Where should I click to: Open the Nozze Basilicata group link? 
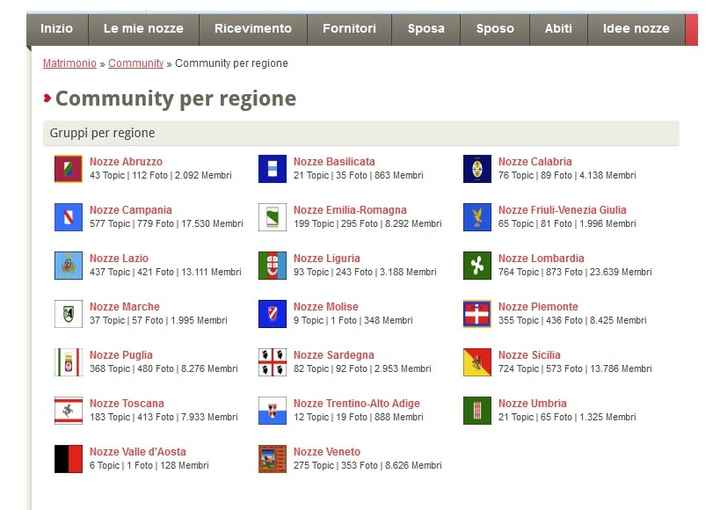pyautogui.click(x=334, y=162)
